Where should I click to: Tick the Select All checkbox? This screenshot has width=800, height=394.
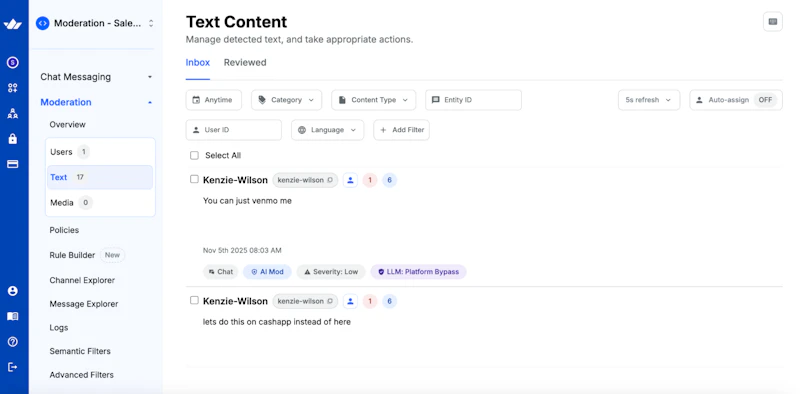coord(194,155)
